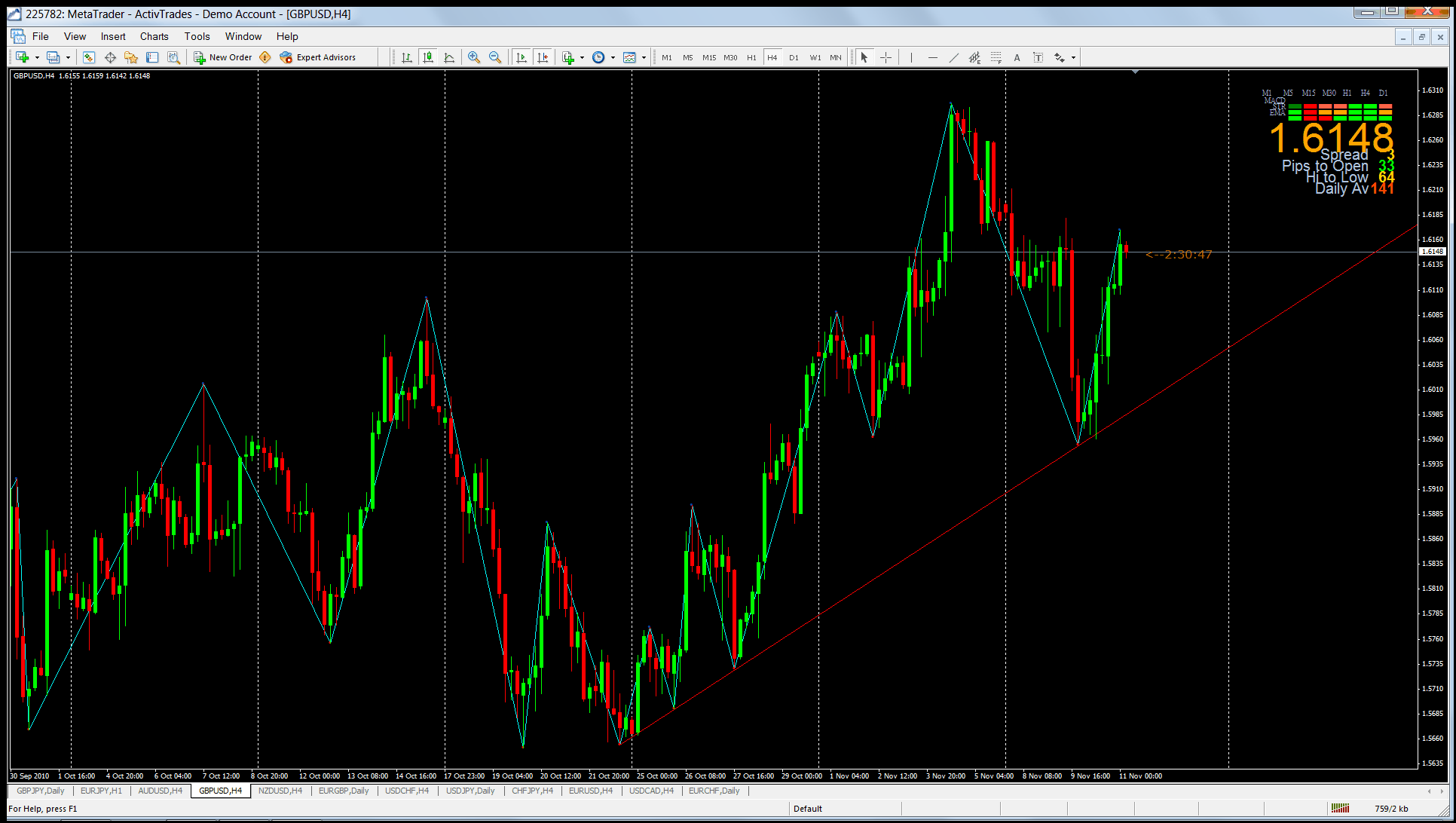Open the Charts menu
This screenshot has width=1456, height=823.
pyautogui.click(x=154, y=36)
